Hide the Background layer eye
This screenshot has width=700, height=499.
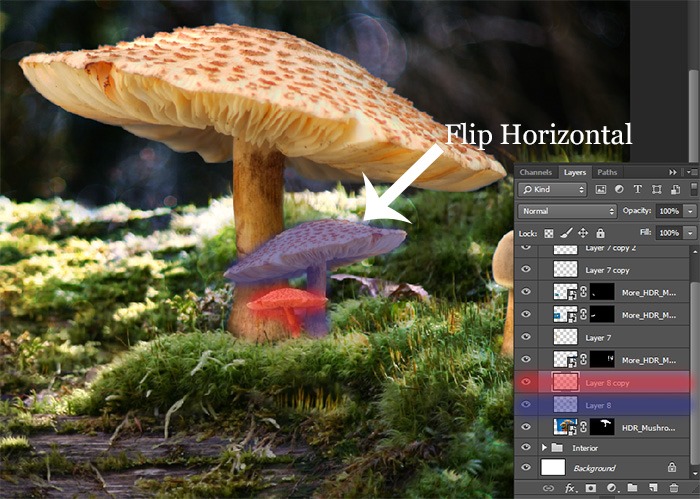click(526, 468)
